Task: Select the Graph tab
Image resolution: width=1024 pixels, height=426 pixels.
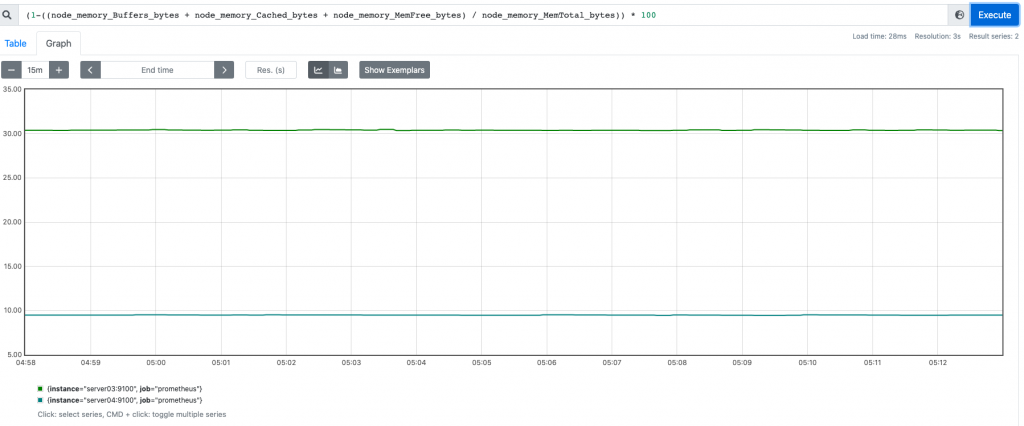Action: [x=58, y=44]
